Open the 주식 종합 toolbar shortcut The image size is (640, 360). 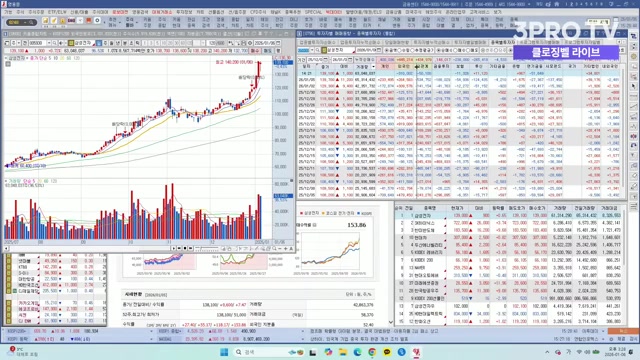pos(162,22)
